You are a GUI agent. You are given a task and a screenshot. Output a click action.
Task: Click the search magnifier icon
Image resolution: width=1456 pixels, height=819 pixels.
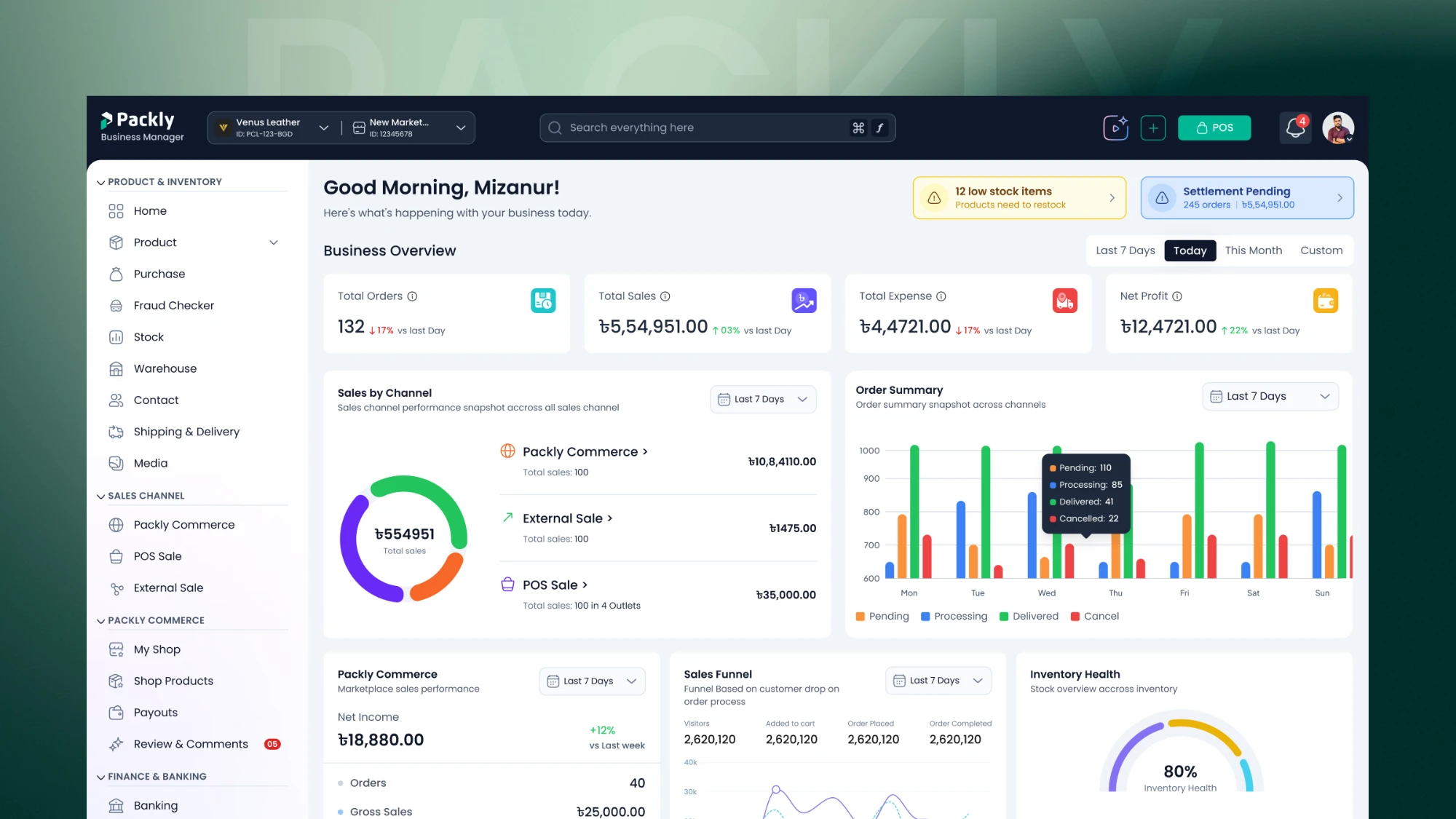[x=555, y=128]
